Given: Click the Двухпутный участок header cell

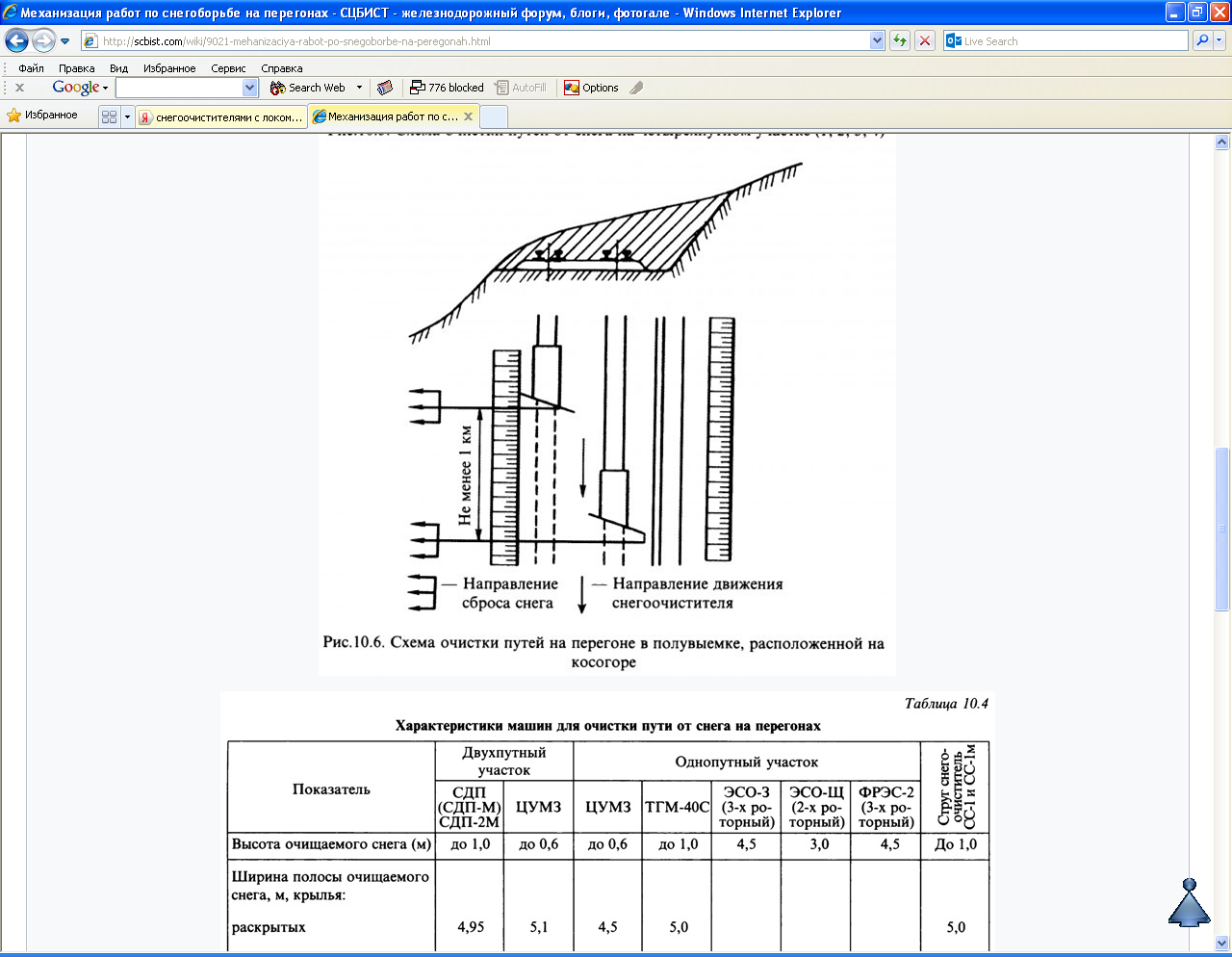Looking at the screenshot, I should pos(504,761).
